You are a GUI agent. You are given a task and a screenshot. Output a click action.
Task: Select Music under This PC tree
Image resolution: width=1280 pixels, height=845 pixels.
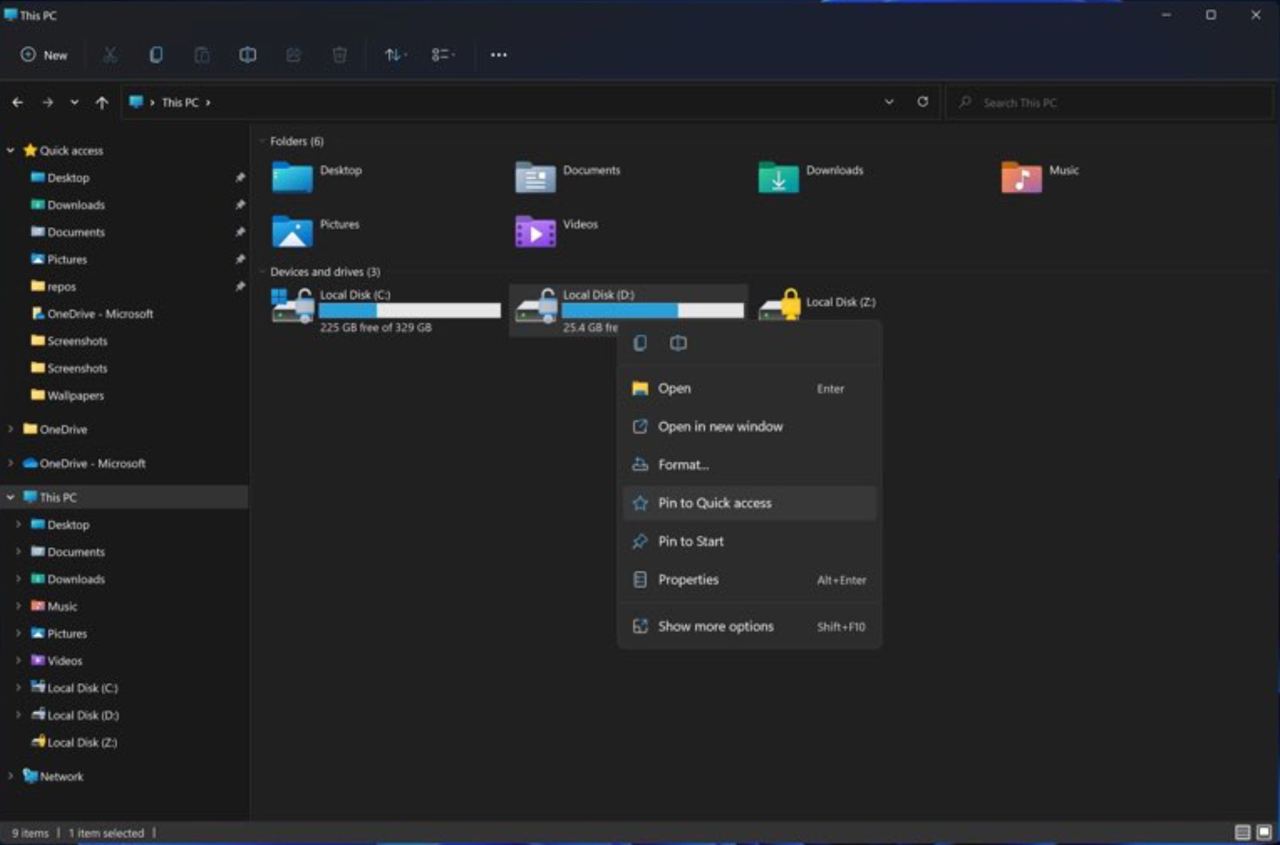coord(62,606)
